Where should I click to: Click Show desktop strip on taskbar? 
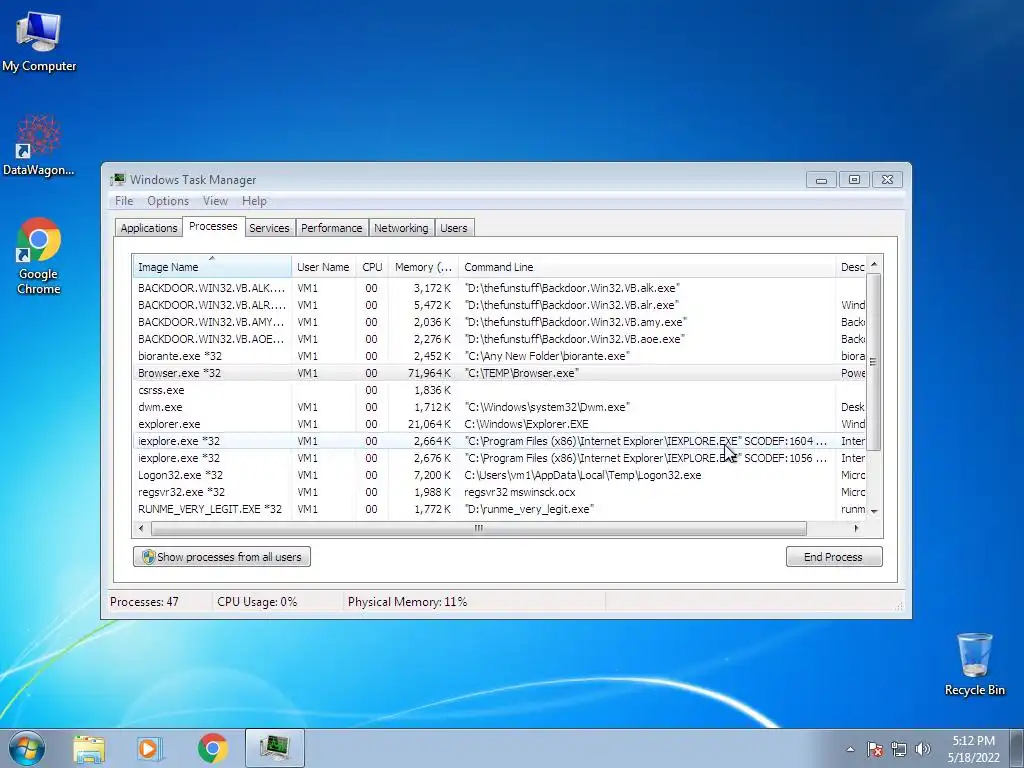pyautogui.click(x=1019, y=748)
